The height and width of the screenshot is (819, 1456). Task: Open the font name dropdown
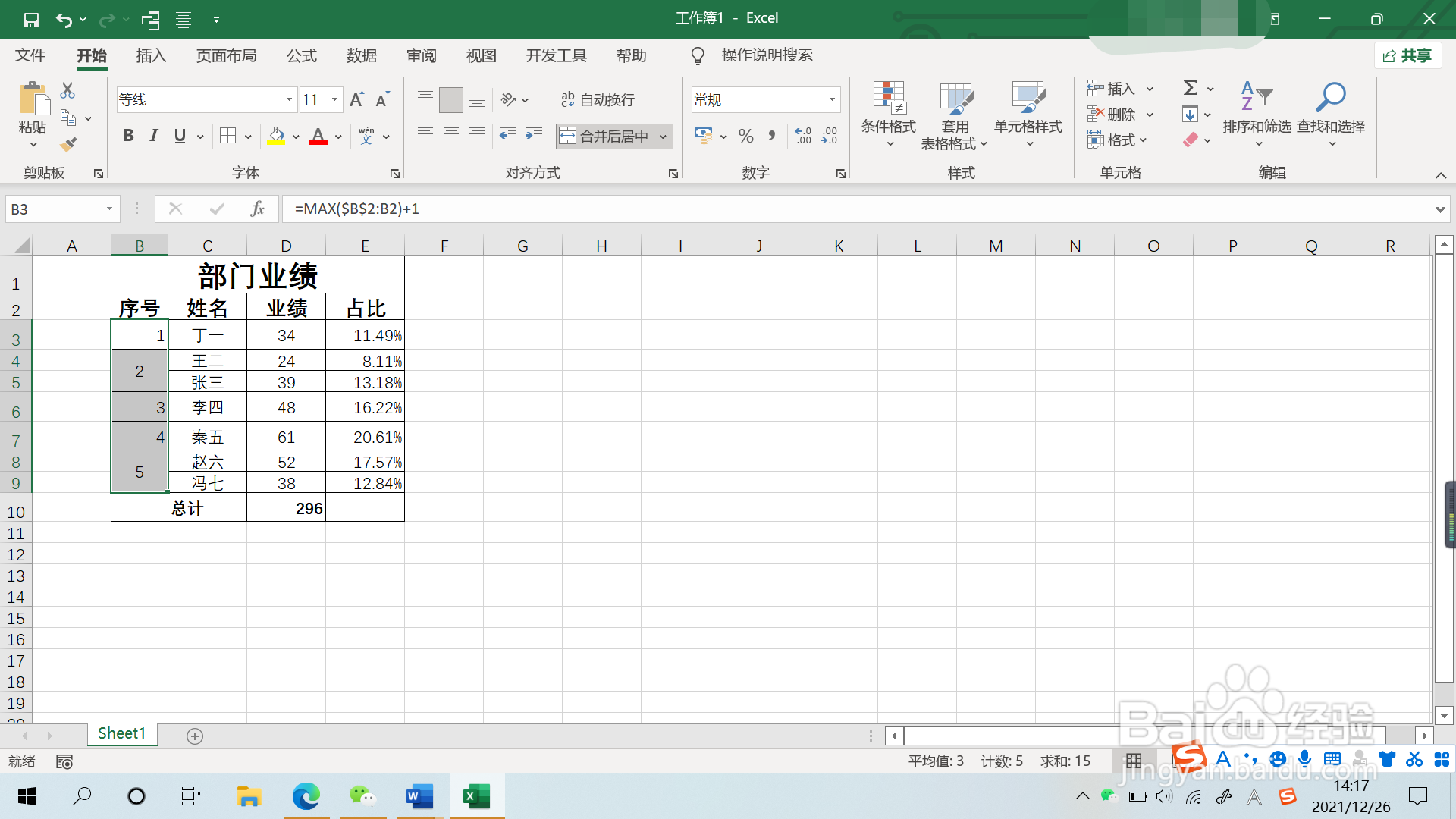pyautogui.click(x=289, y=99)
